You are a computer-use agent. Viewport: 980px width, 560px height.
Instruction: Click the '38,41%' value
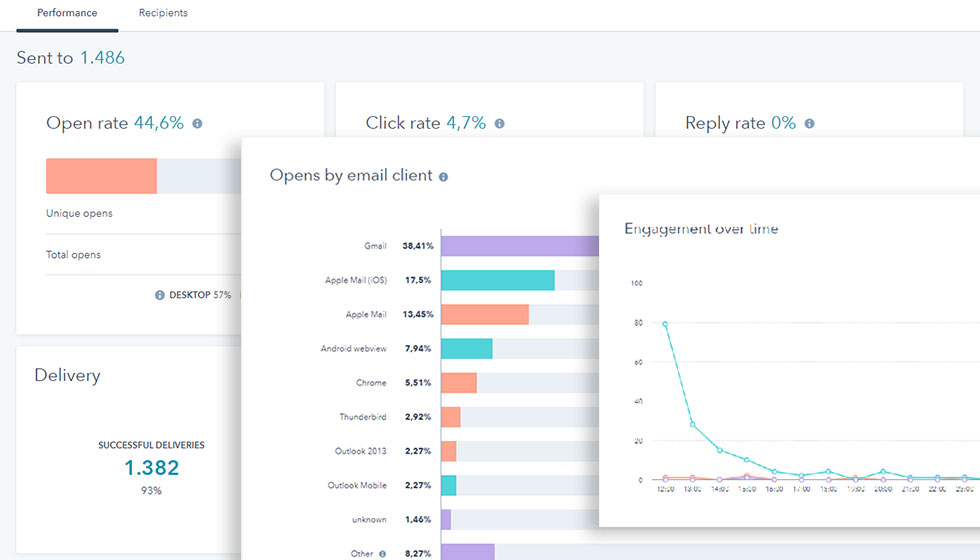click(418, 246)
